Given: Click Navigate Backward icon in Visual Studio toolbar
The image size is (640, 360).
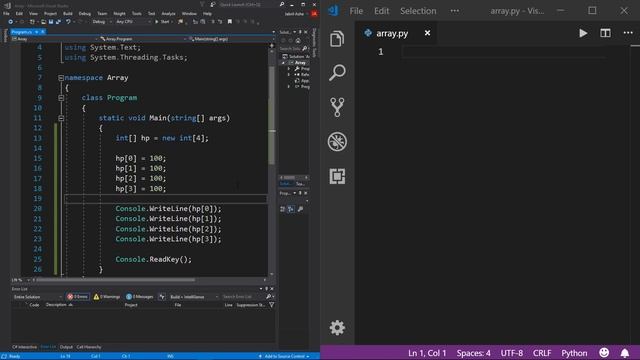Looking at the screenshot, I should coord(11,22).
